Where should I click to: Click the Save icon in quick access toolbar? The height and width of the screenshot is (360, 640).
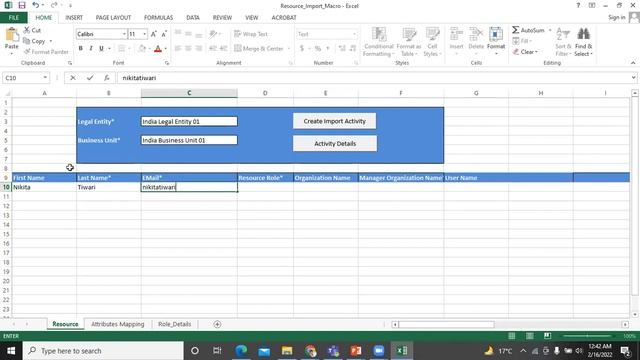[22, 5]
